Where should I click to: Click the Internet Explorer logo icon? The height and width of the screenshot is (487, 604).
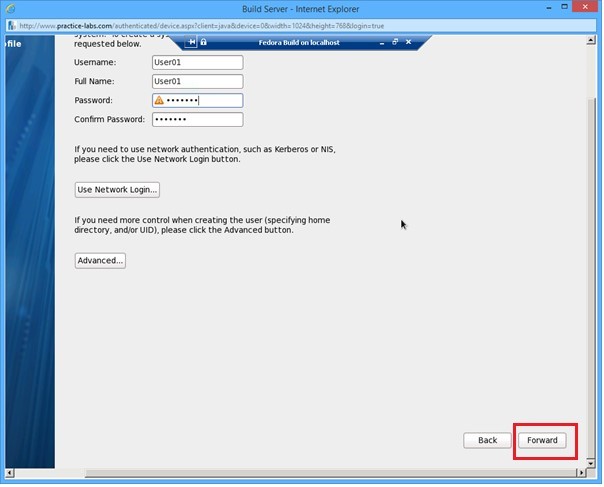[10, 8]
